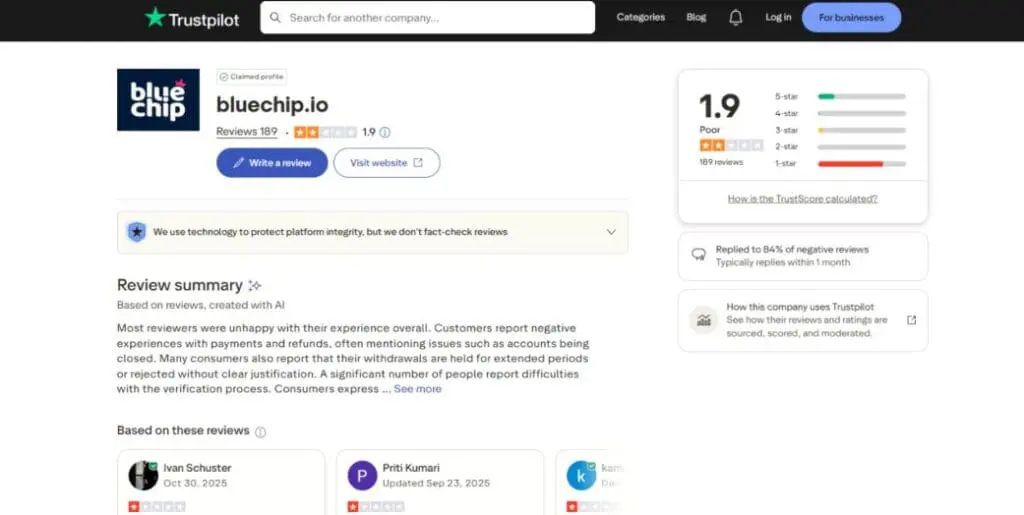Image resolution: width=1024 pixels, height=515 pixels.
Task: Open How is the TrustScore calculated link
Action: tap(802, 198)
